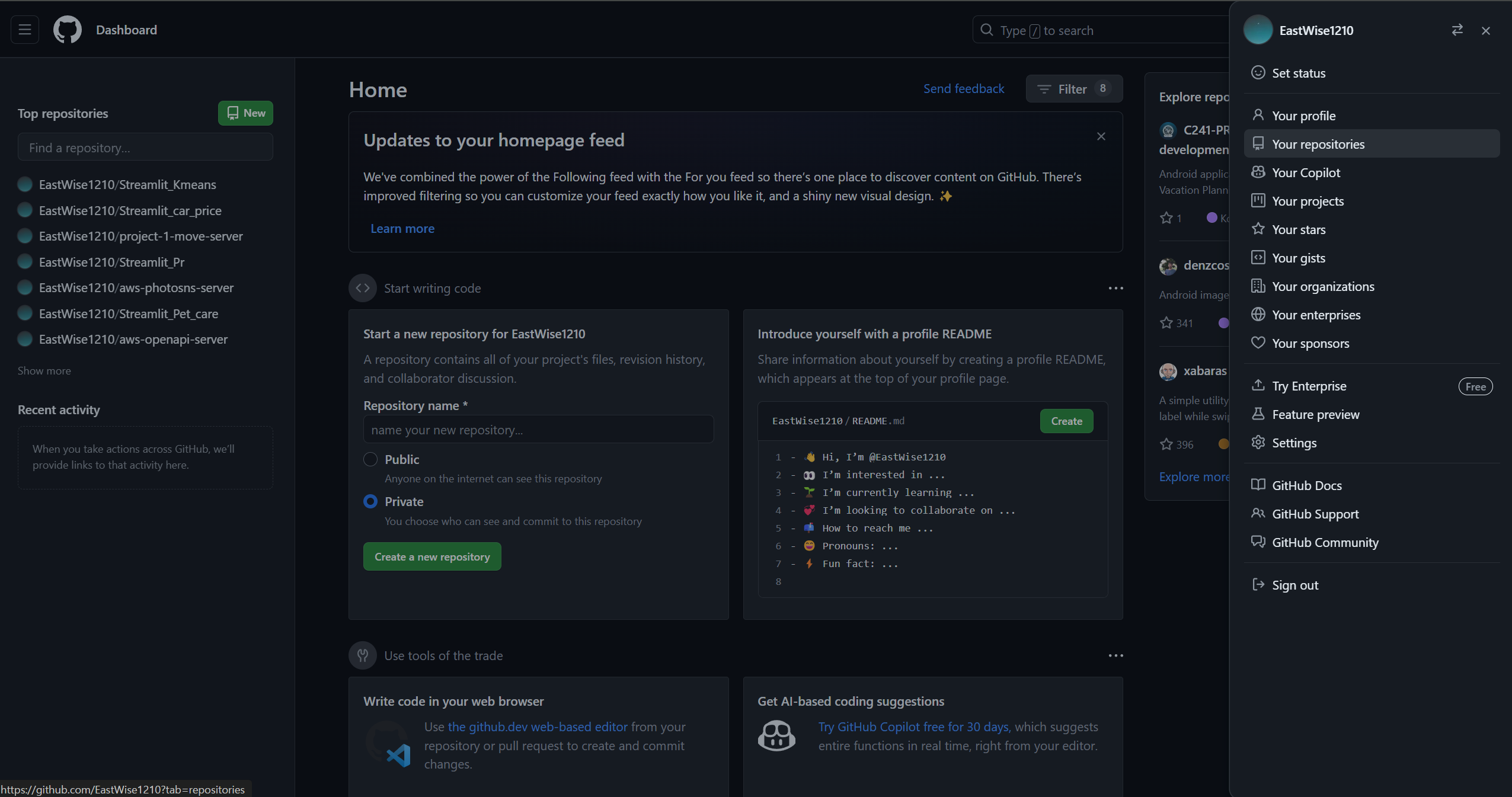Expand Show more top repositories
Screen dimensions: 1512x797
(x=44, y=370)
